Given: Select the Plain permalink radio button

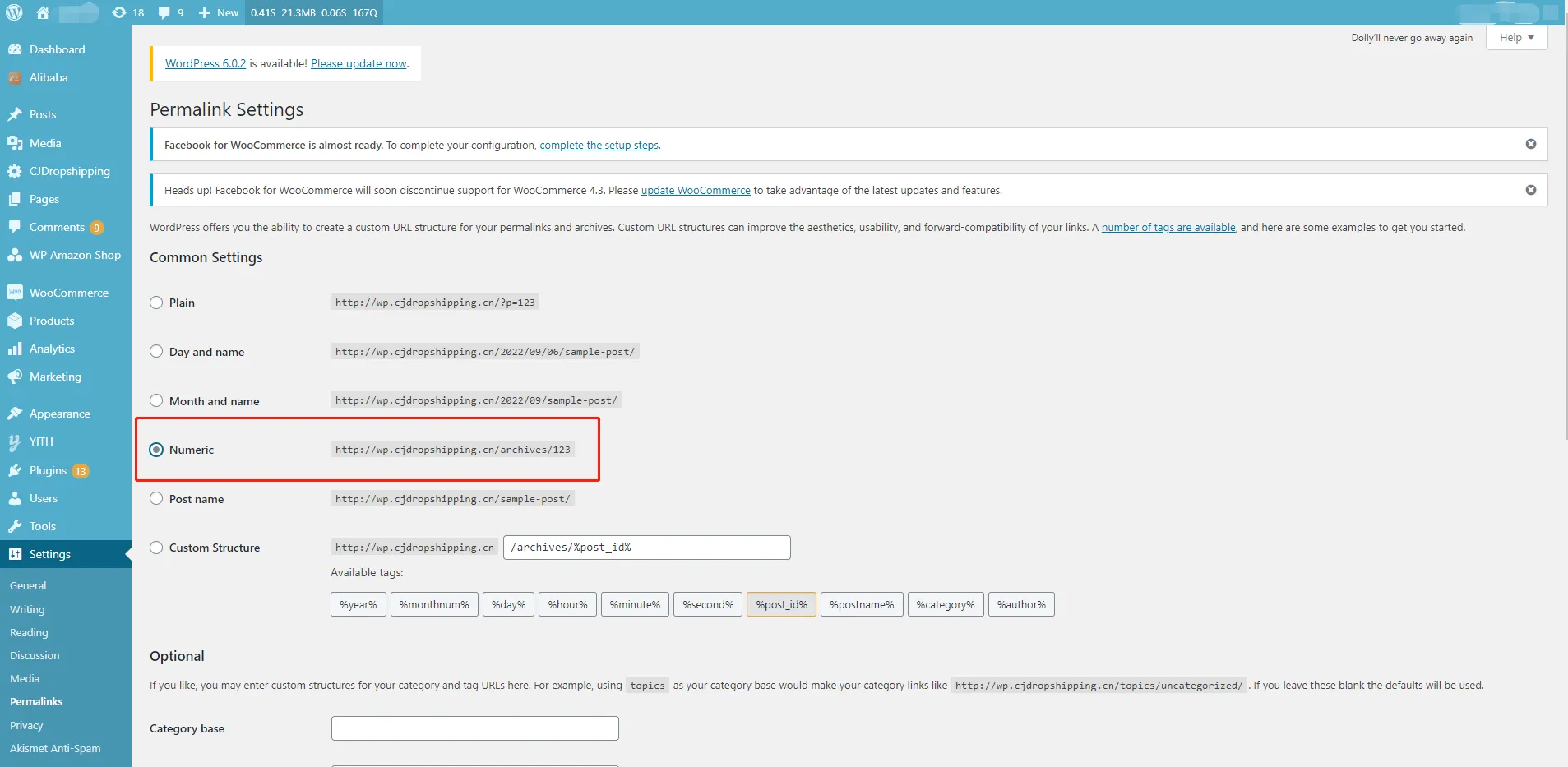Looking at the screenshot, I should point(156,303).
